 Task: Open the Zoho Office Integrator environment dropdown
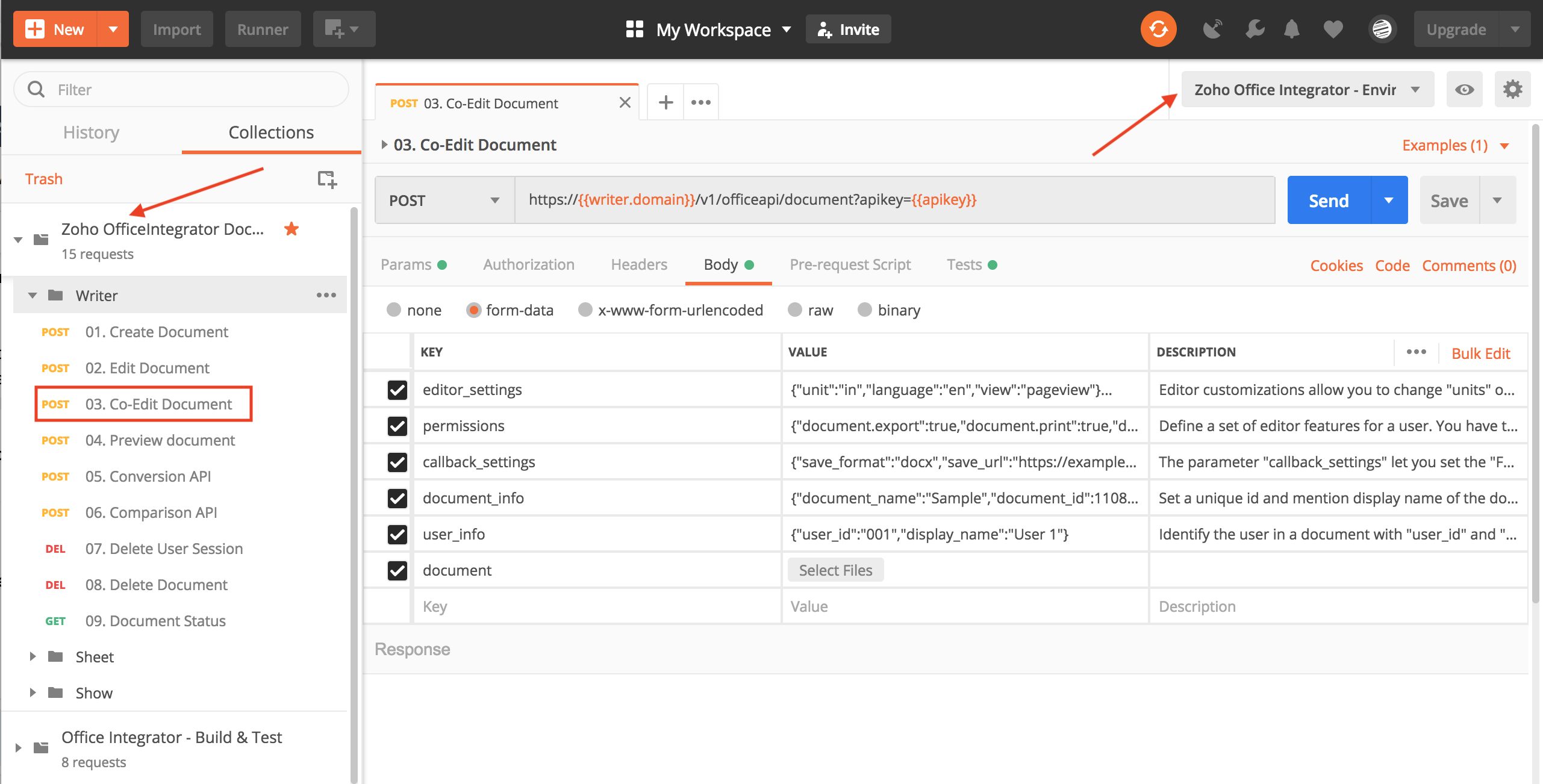1307,90
